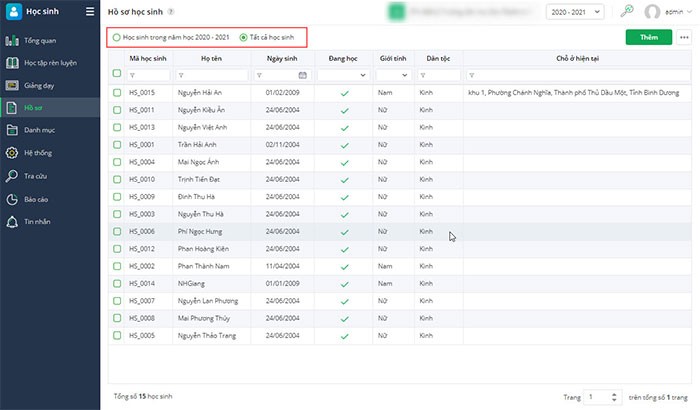The height and width of the screenshot is (410, 700).
Task: Go to Giảng dạy in the sidebar
Action: [38, 86]
